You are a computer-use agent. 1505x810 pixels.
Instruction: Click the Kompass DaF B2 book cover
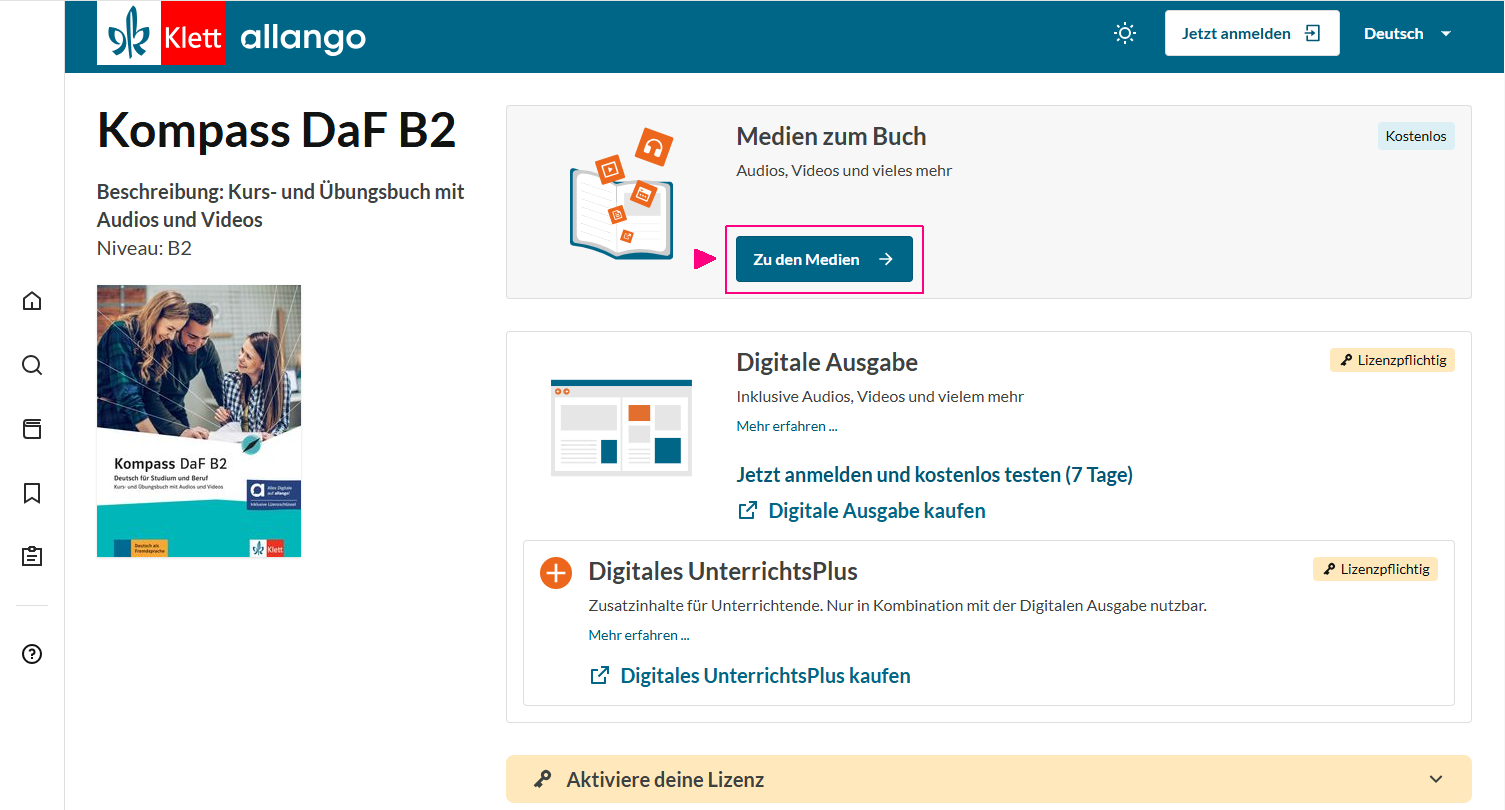click(199, 421)
